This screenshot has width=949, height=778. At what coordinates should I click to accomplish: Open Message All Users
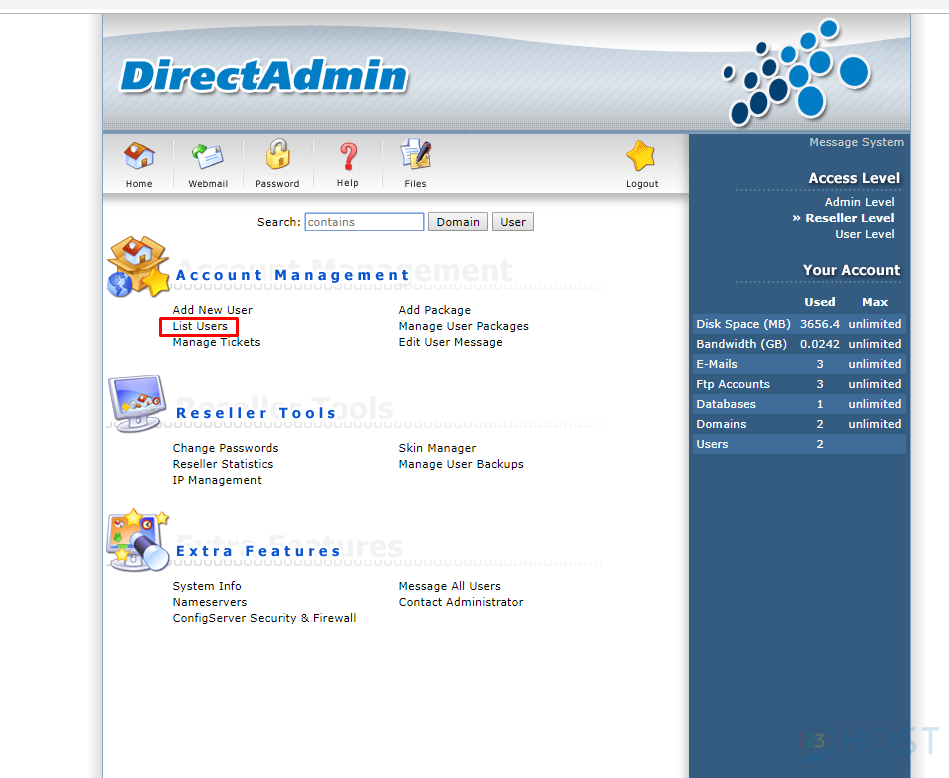(449, 586)
